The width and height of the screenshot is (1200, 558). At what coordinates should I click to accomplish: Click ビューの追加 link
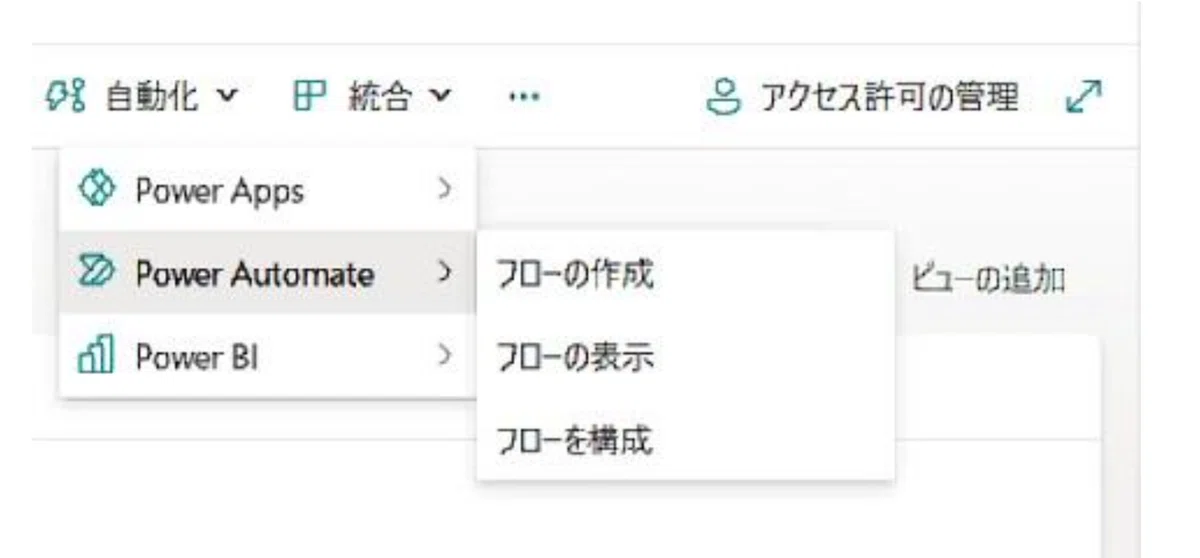click(x=988, y=280)
